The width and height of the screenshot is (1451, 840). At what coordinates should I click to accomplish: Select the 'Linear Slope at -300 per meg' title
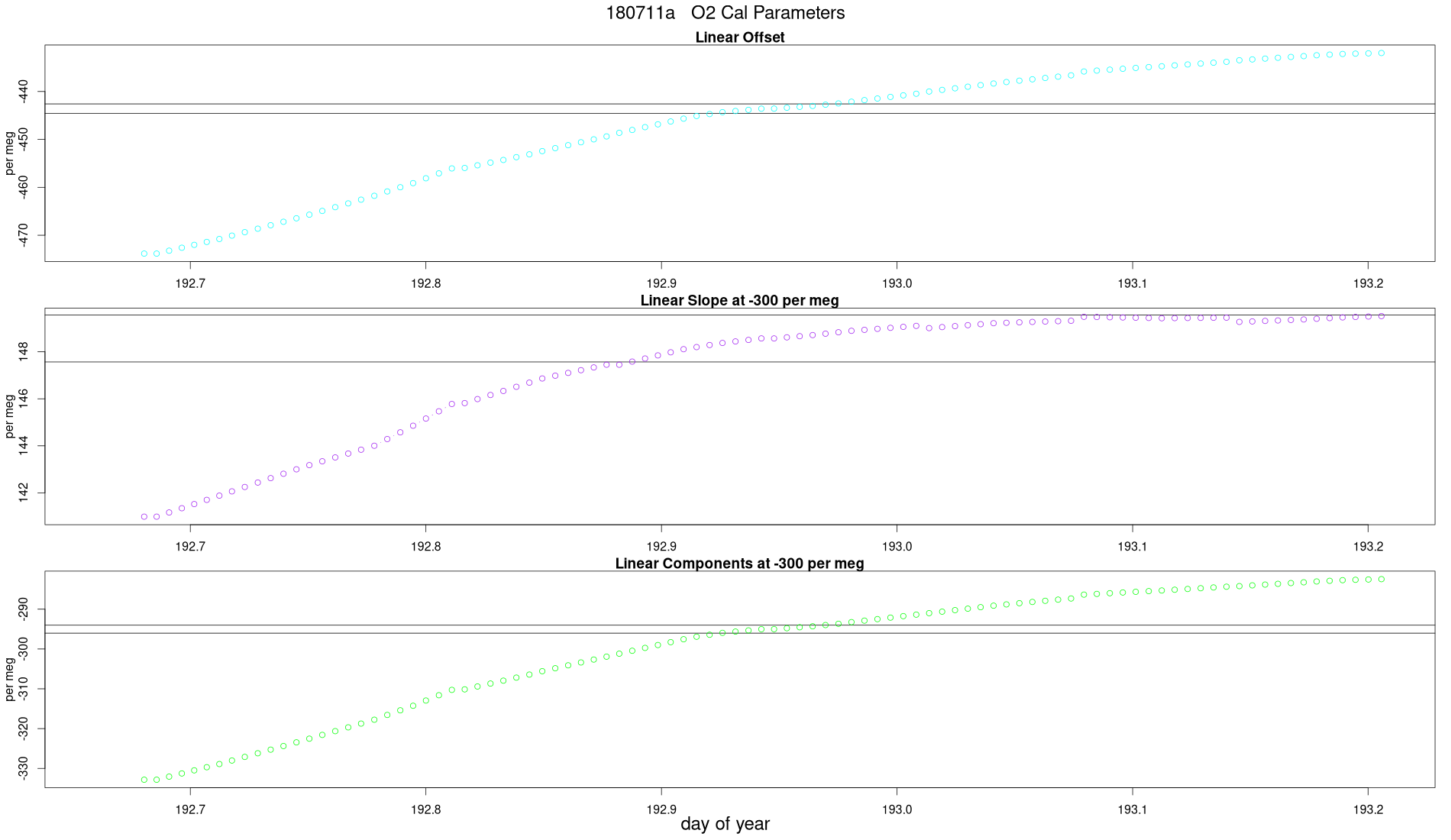click(739, 300)
